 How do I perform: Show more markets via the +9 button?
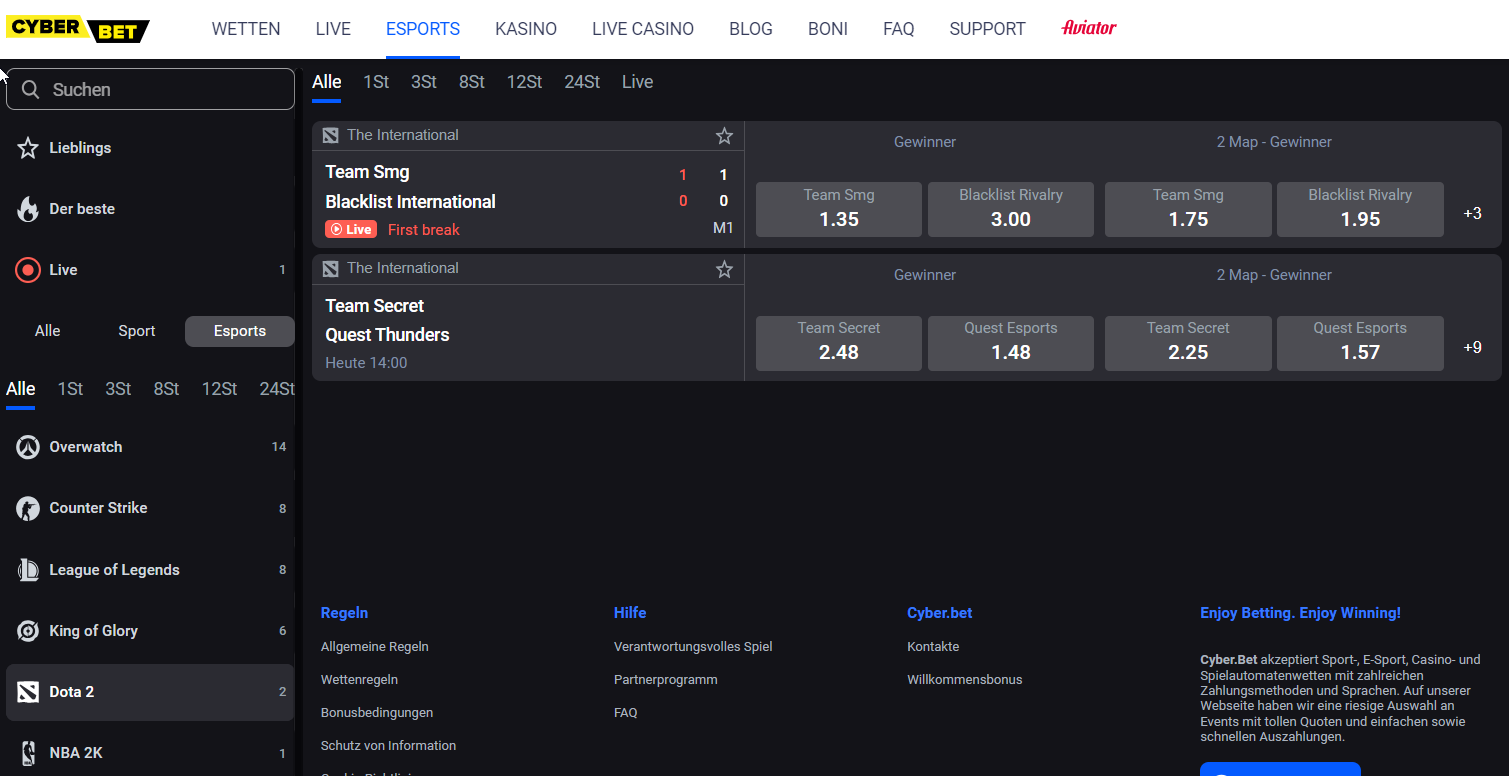pyautogui.click(x=1473, y=346)
